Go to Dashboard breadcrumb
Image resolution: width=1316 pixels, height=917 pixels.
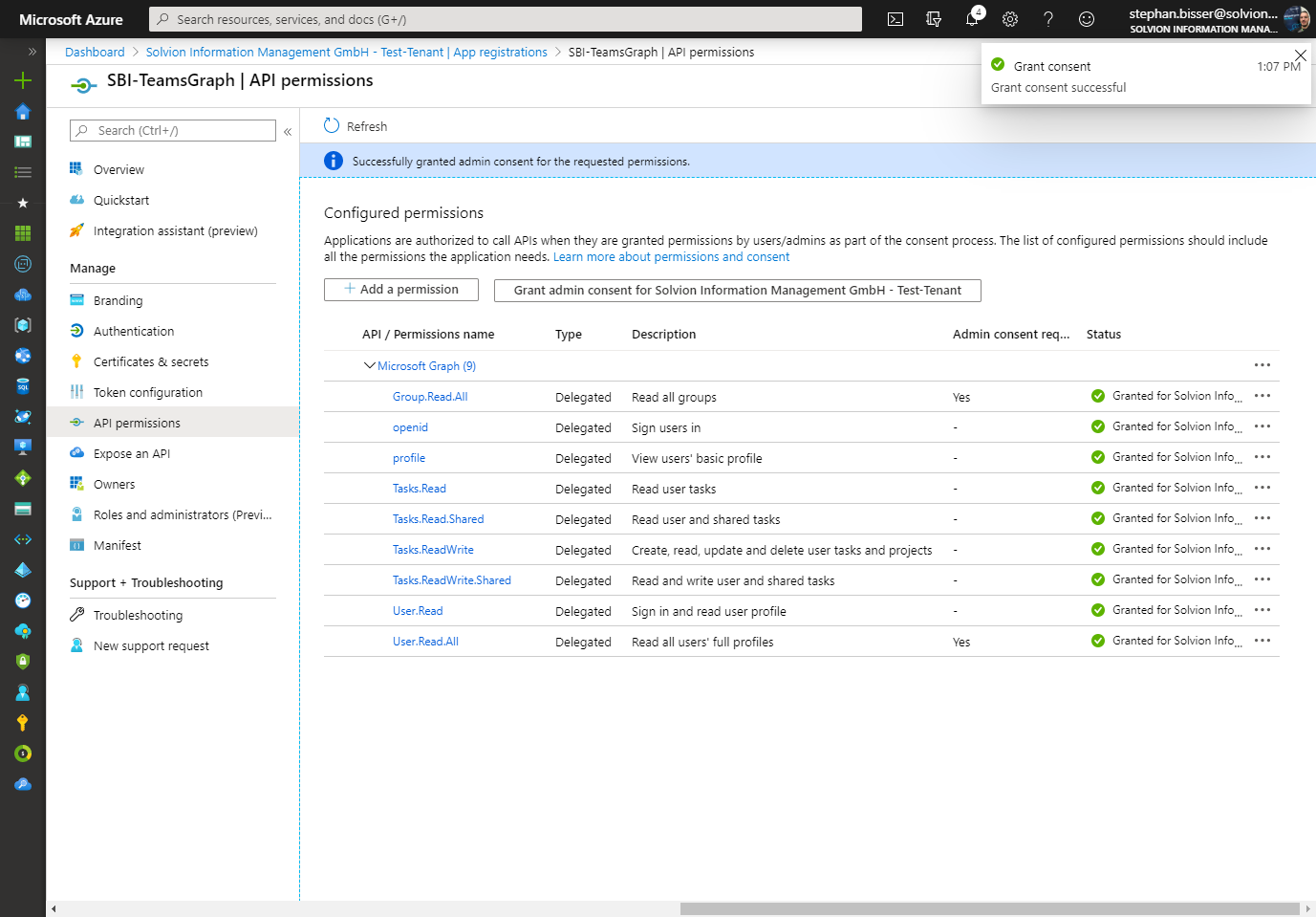95,53
